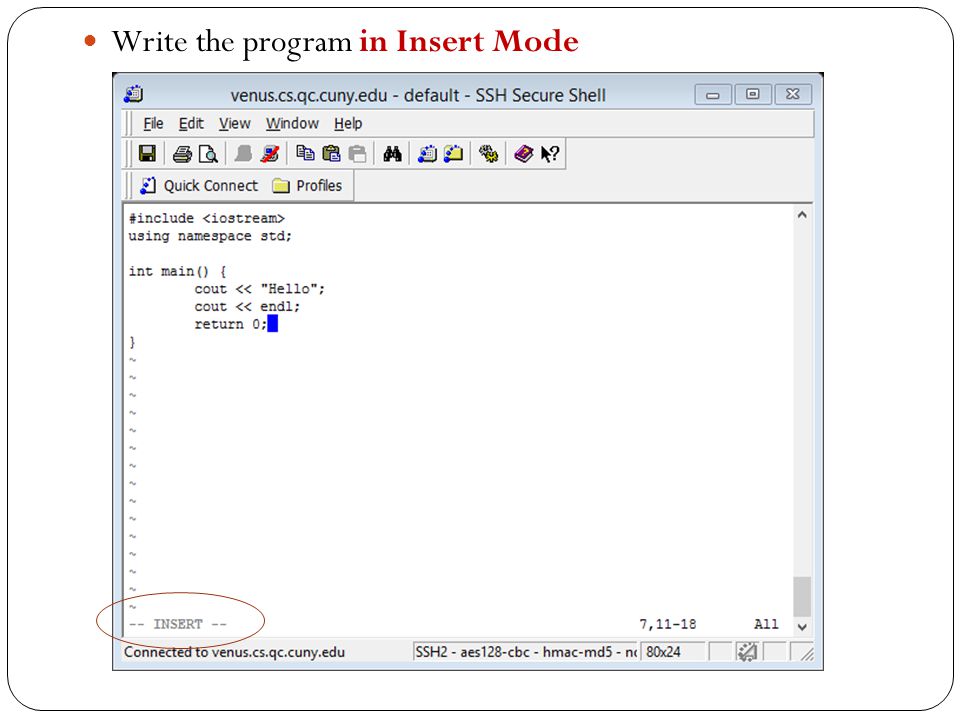Click the 'SSH2 - aes128-cbc' status field

[x=526, y=653]
